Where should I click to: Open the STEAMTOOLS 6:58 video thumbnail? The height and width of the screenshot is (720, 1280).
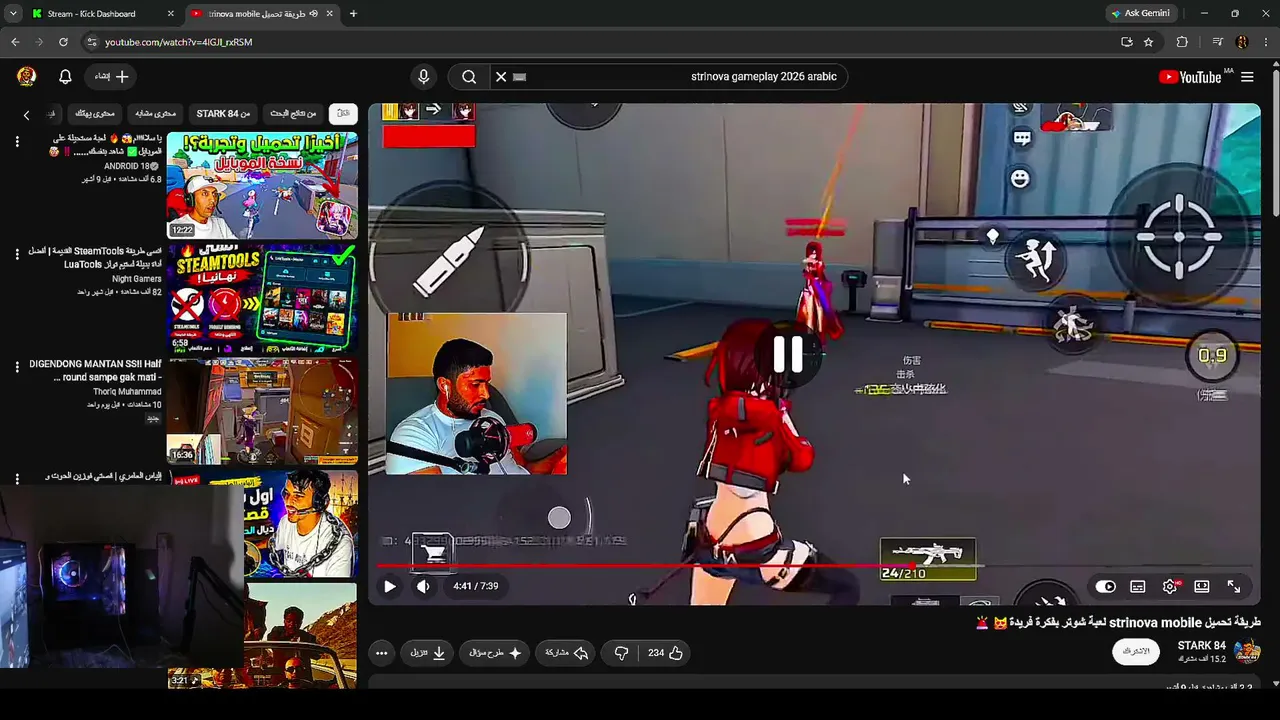tap(262, 298)
